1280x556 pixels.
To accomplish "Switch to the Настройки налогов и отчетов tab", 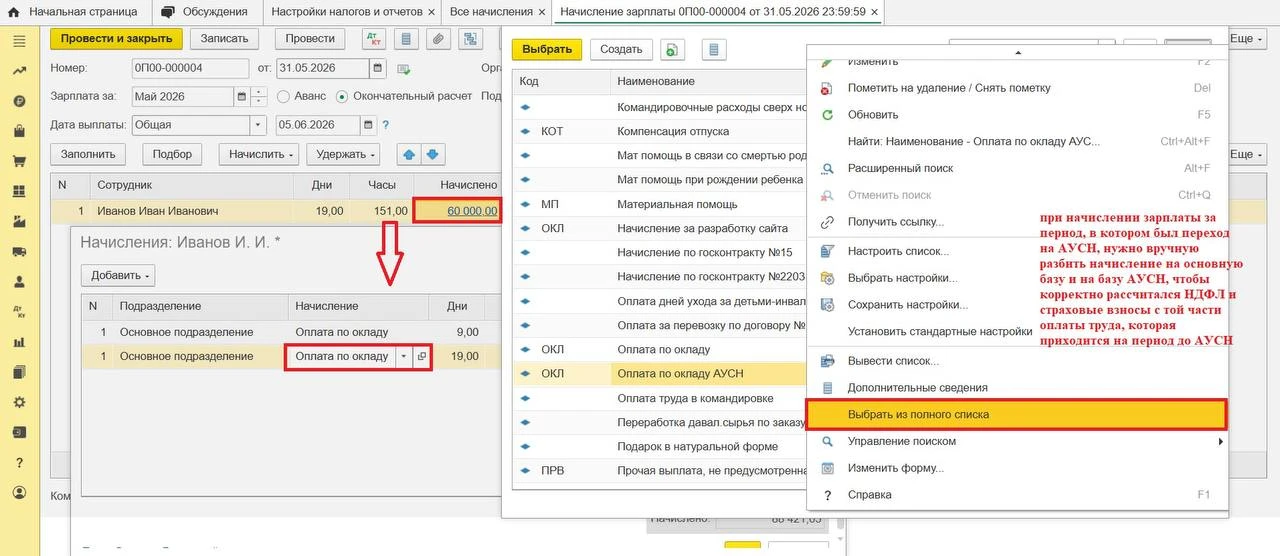I will 352,12.
